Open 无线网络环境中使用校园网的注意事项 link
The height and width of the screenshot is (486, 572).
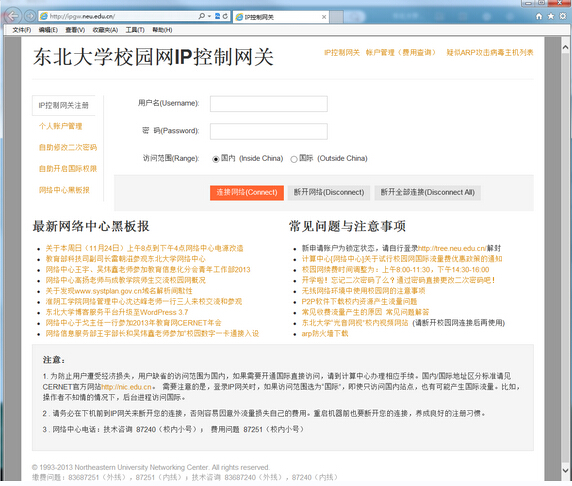pyautogui.click(x=363, y=291)
